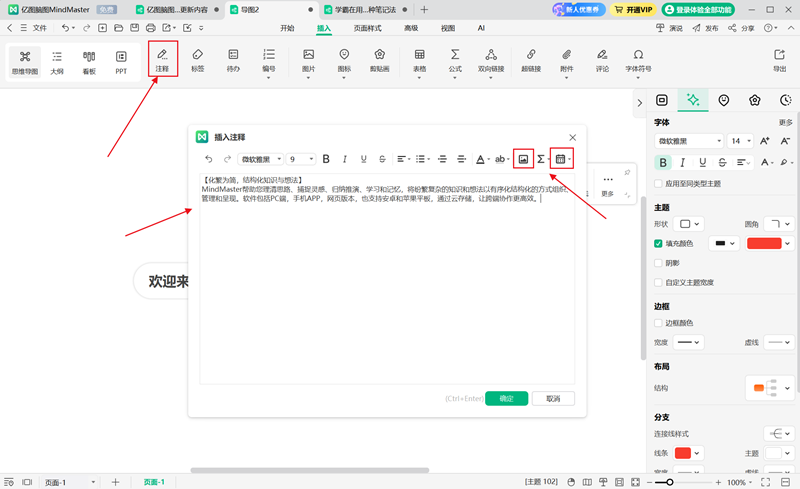
Task: Select the 公式 formula icon in ribbon
Action: [455, 60]
